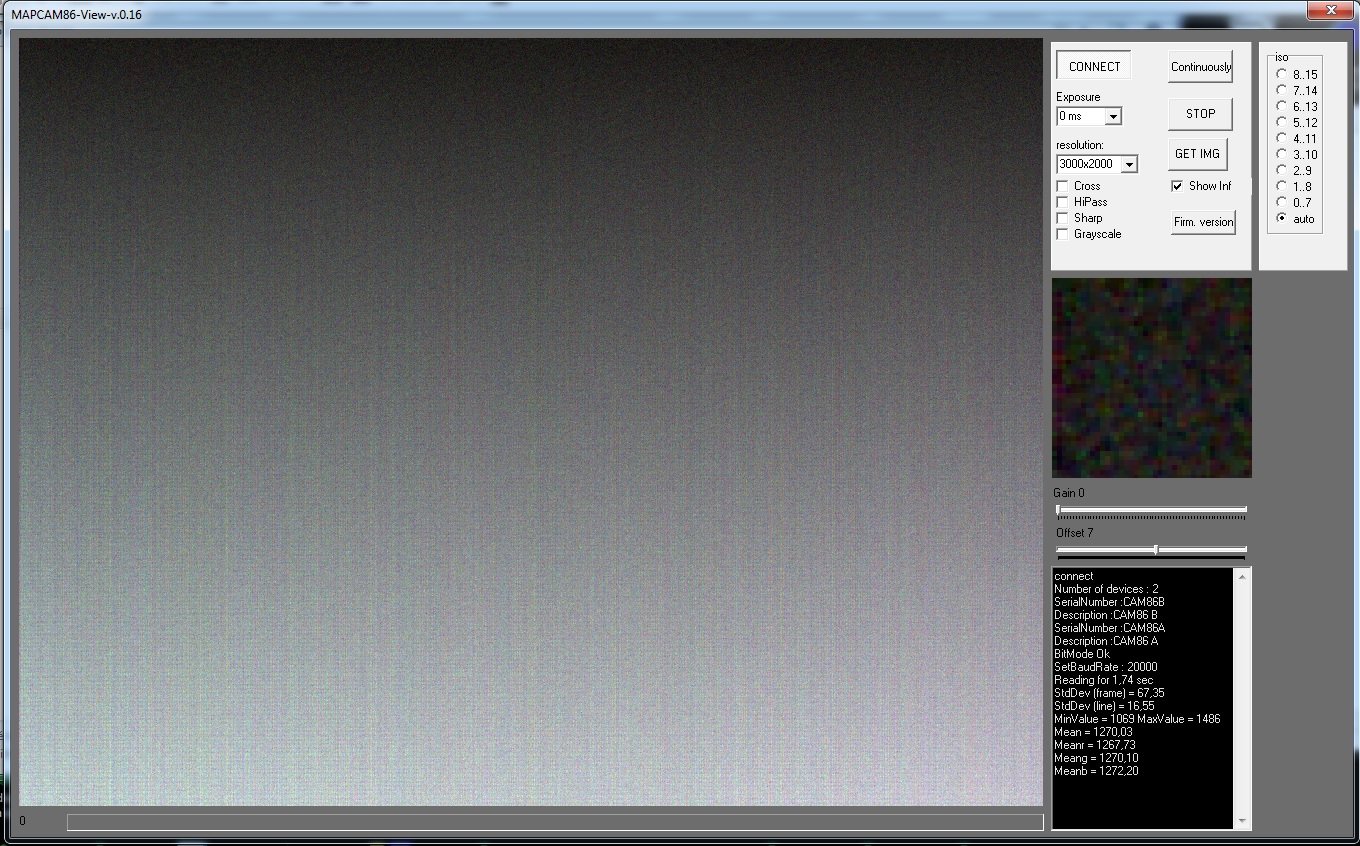Click the "Description :CAM86 B" log line
Image resolution: width=1360 pixels, height=846 pixels.
coord(1106,615)
